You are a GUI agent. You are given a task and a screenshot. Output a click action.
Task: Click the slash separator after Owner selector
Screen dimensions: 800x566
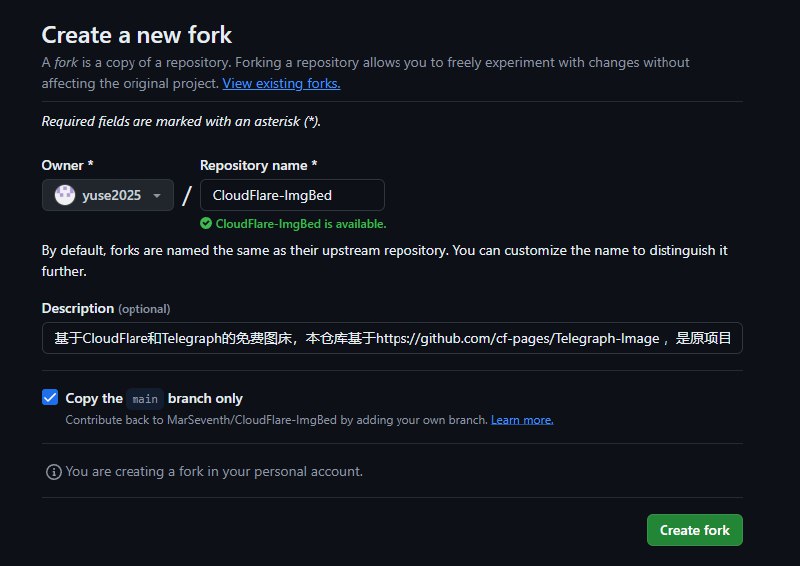pyautogui.click(x=187, y=196)
